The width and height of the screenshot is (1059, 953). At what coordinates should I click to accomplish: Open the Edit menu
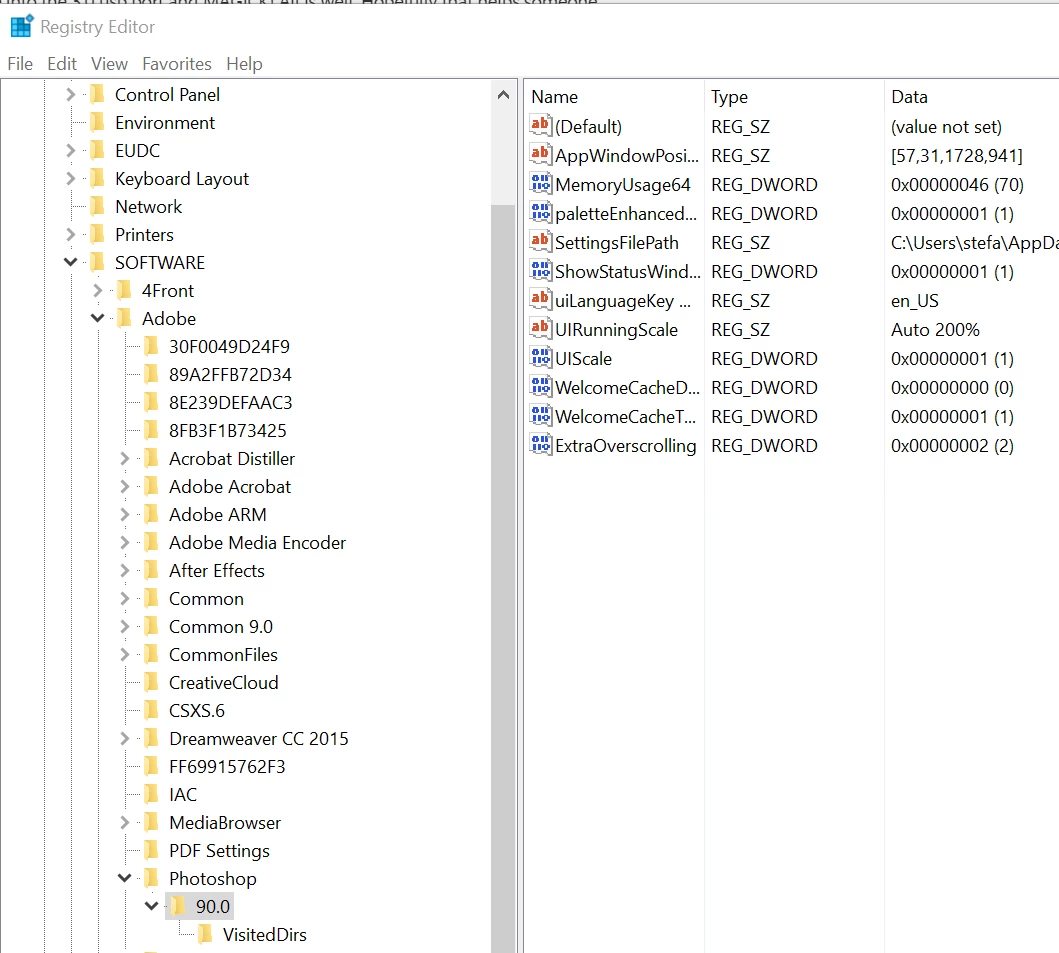click(61, 63)
